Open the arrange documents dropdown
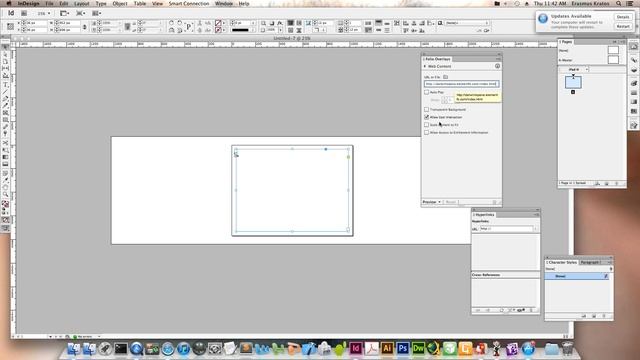 pyautogui.click(x=96, y=13)
